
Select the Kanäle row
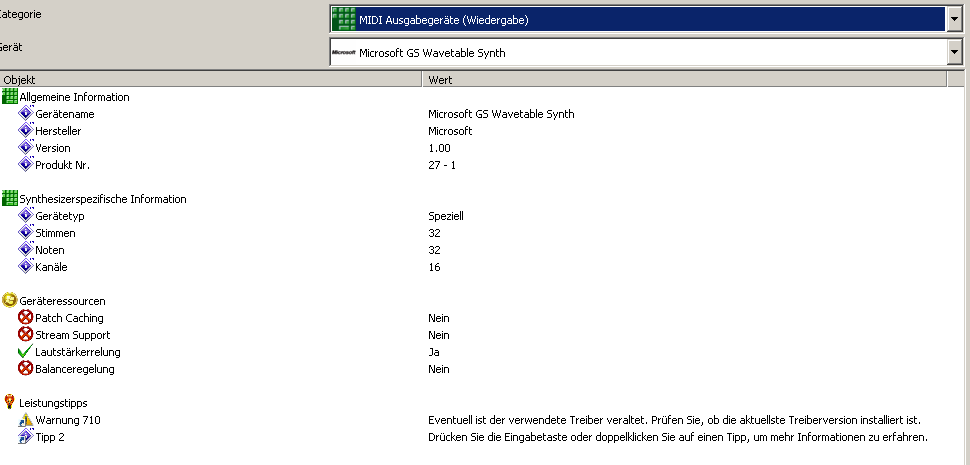point(51,267)
